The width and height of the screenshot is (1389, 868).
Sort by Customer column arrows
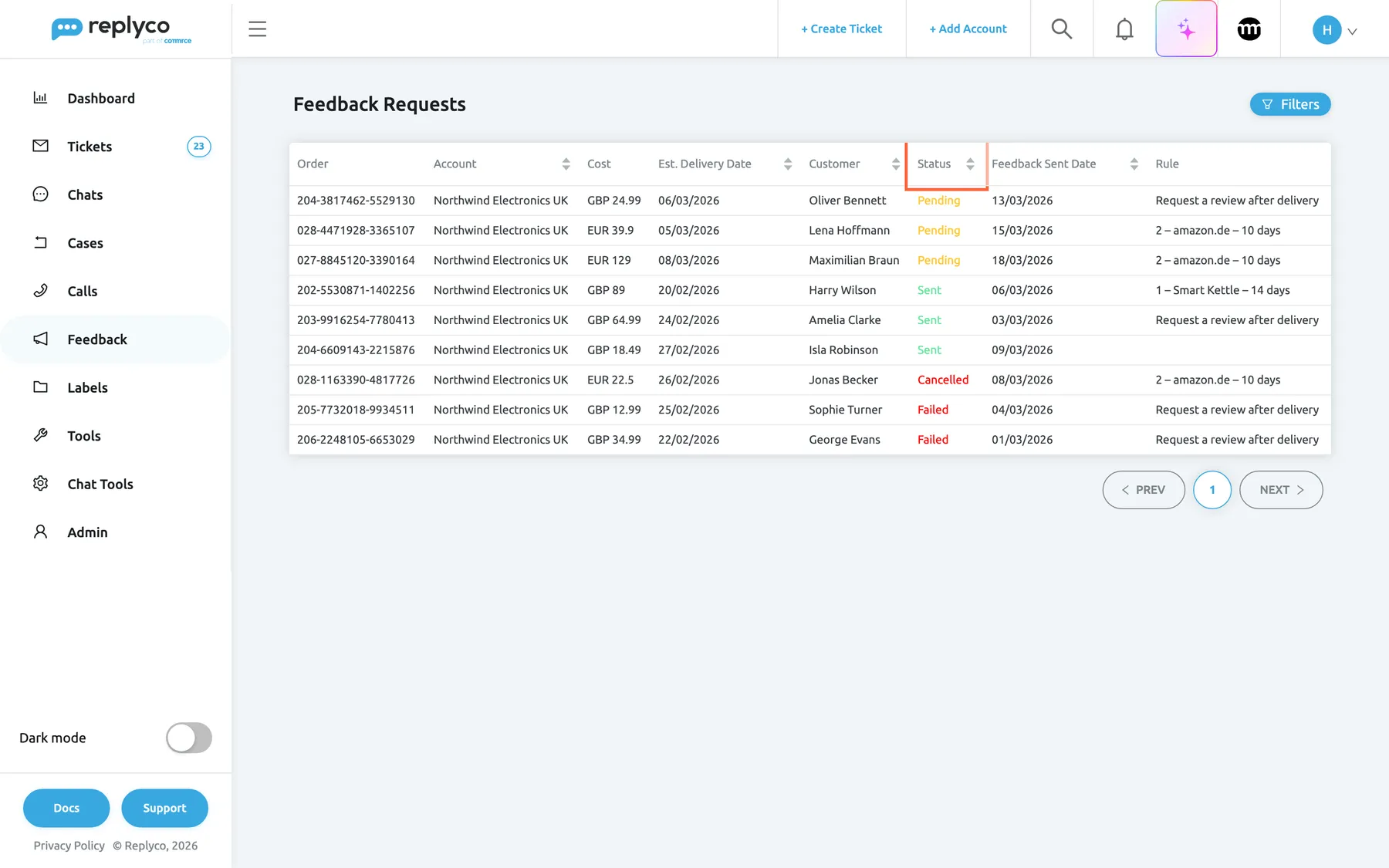tap(895, 164)
